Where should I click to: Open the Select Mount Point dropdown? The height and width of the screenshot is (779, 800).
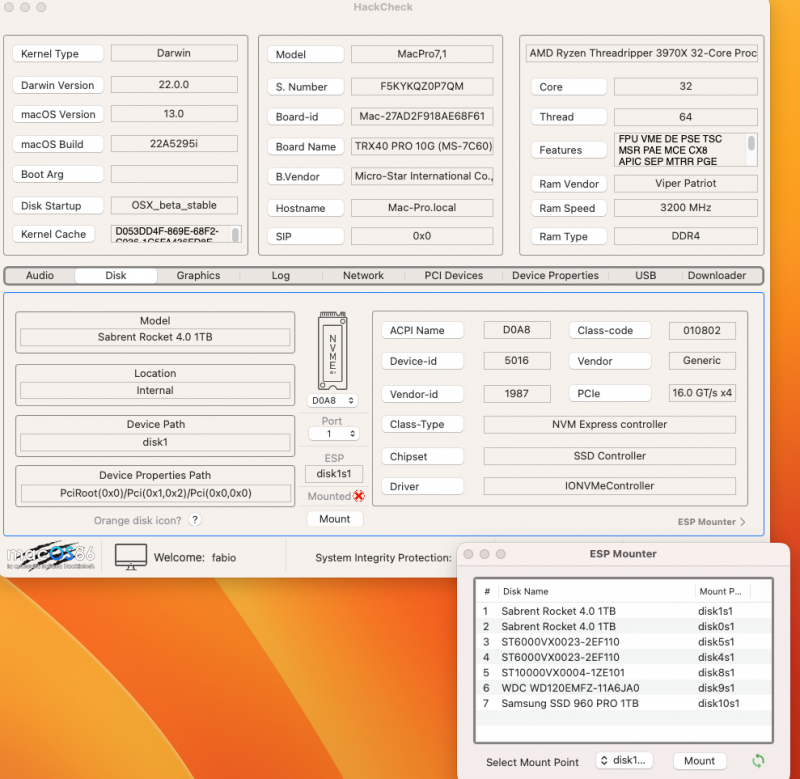625,761
